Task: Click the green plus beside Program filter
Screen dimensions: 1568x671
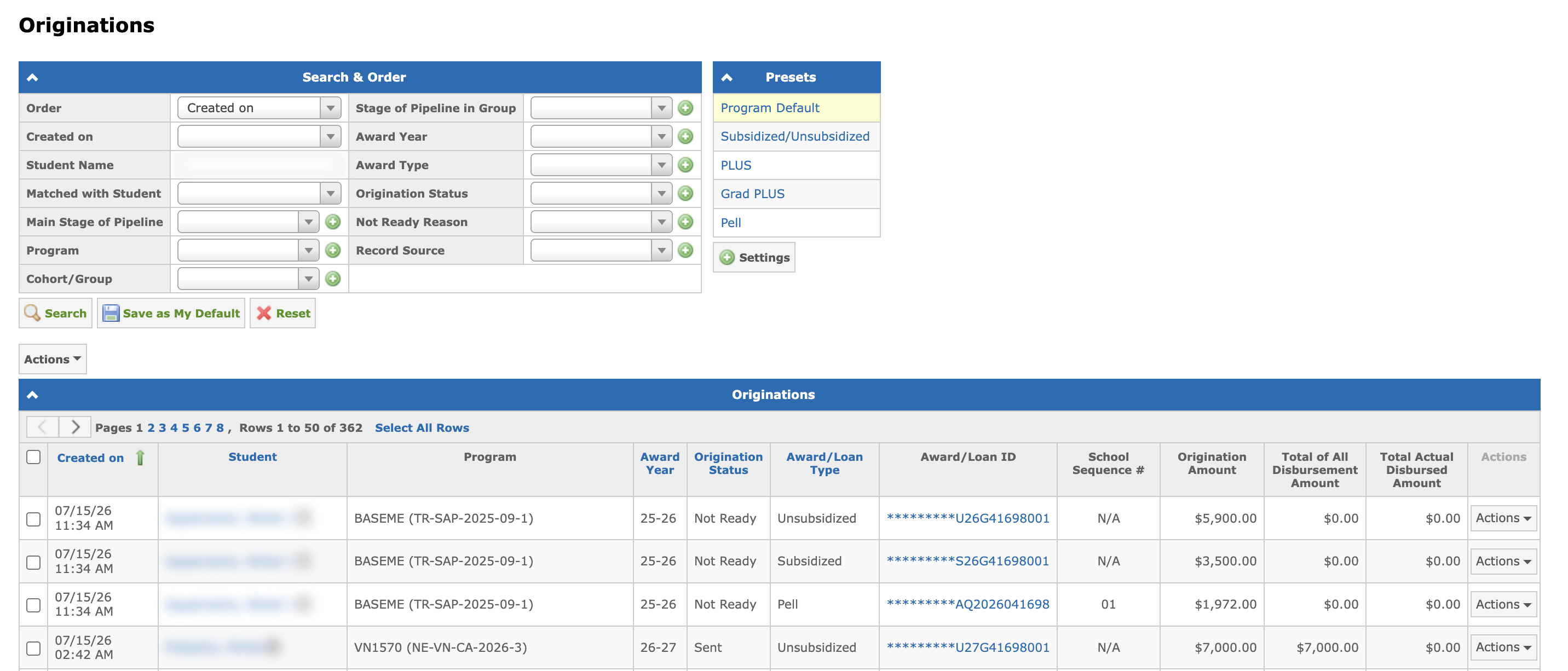Action: pos(332,250)
